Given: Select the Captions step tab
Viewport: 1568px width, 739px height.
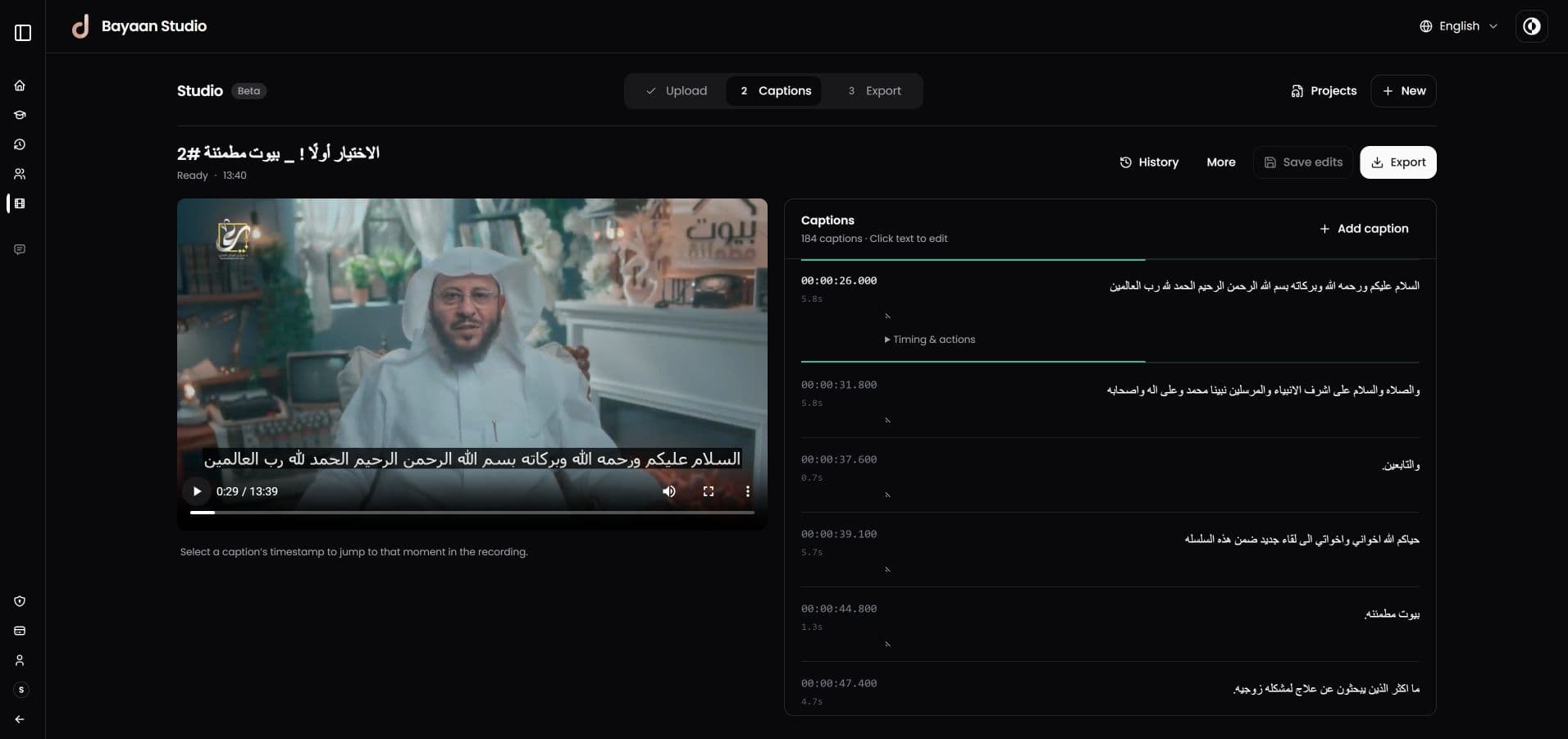Looking at the screenshot, I should (x=775, y=91).
